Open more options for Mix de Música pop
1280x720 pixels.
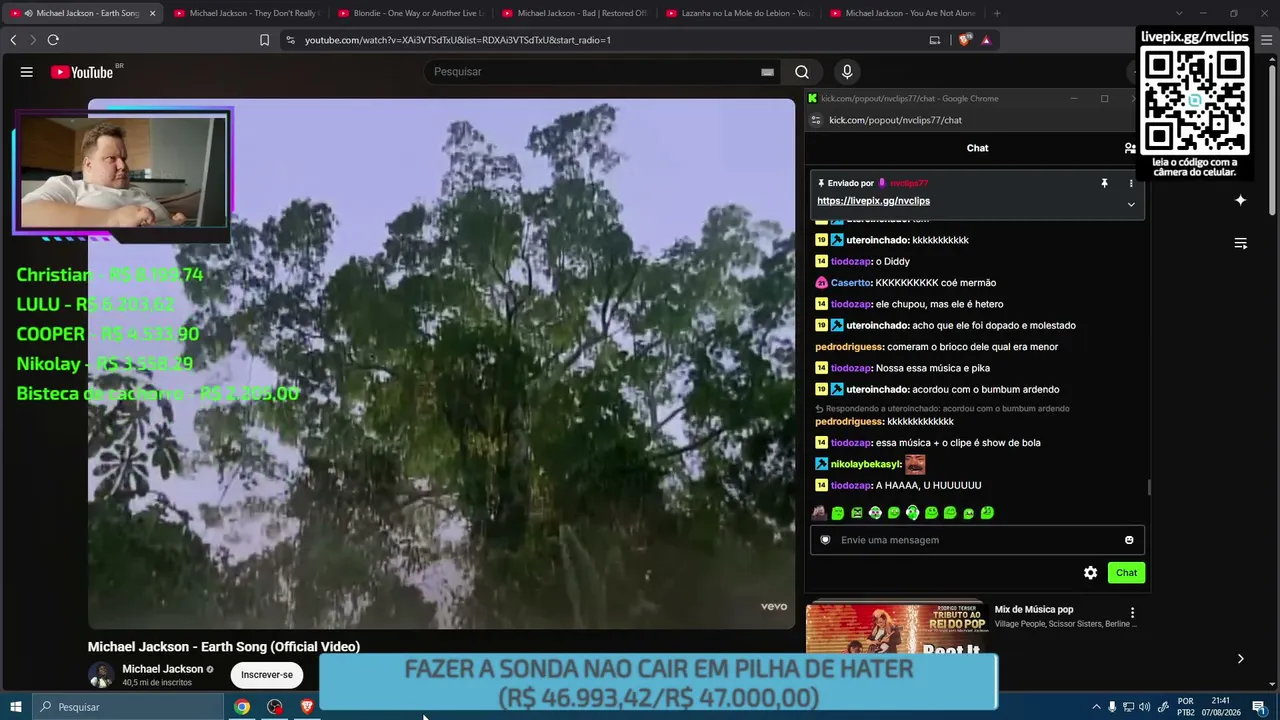(x=1132, y=613)
